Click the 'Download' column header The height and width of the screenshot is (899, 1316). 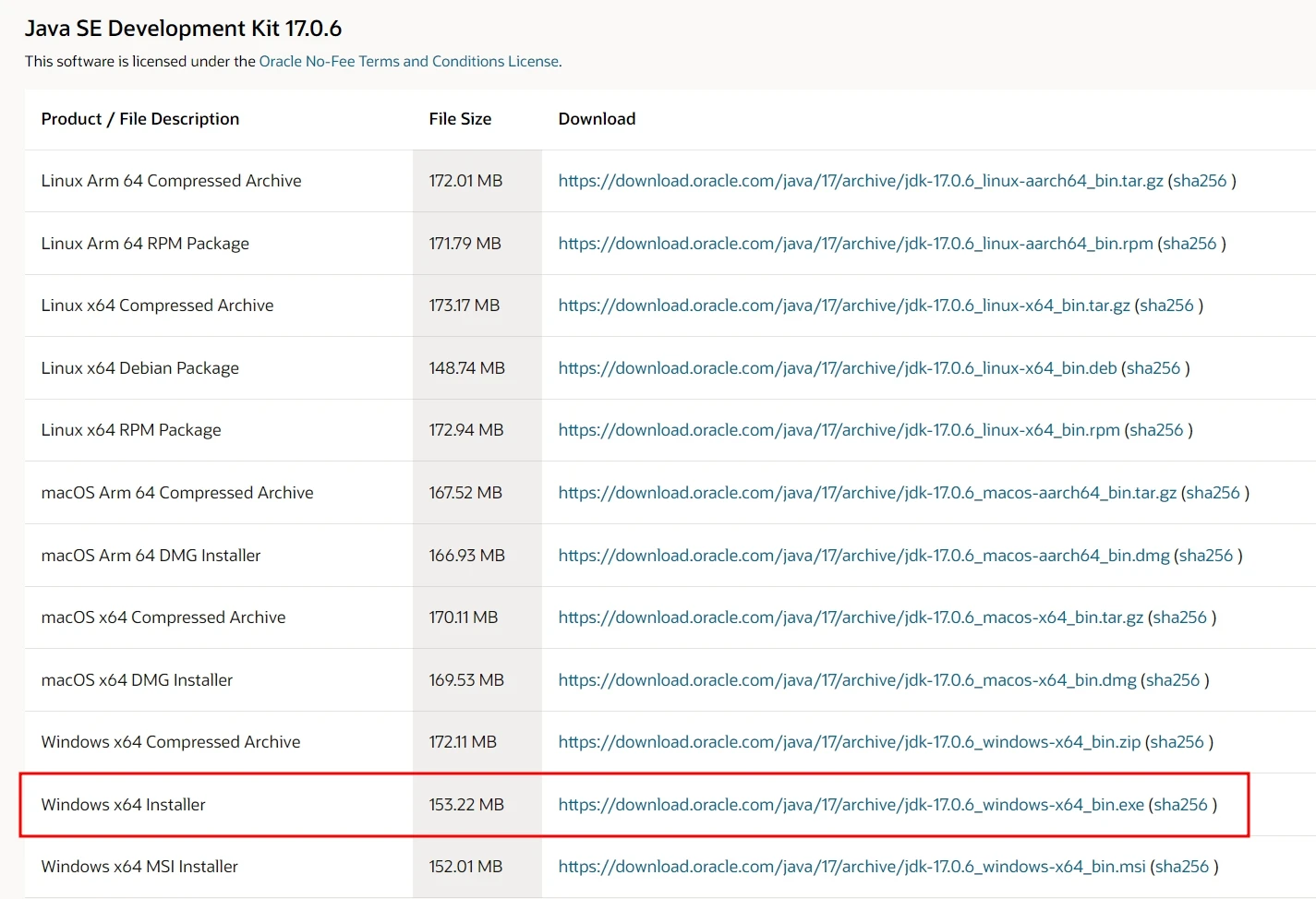point(597,119)
